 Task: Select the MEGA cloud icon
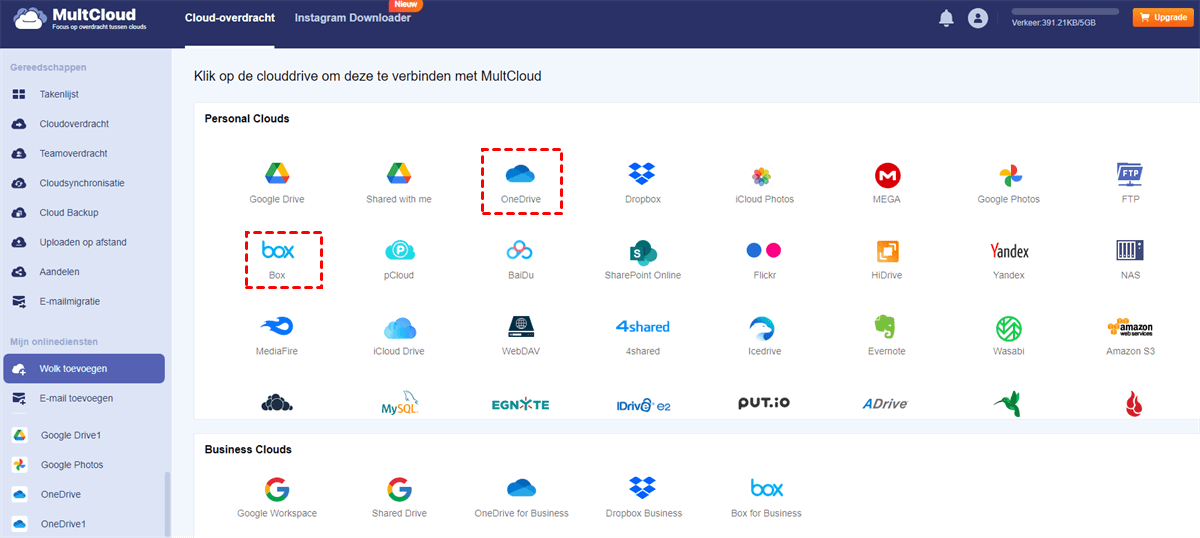click(886, 176)
